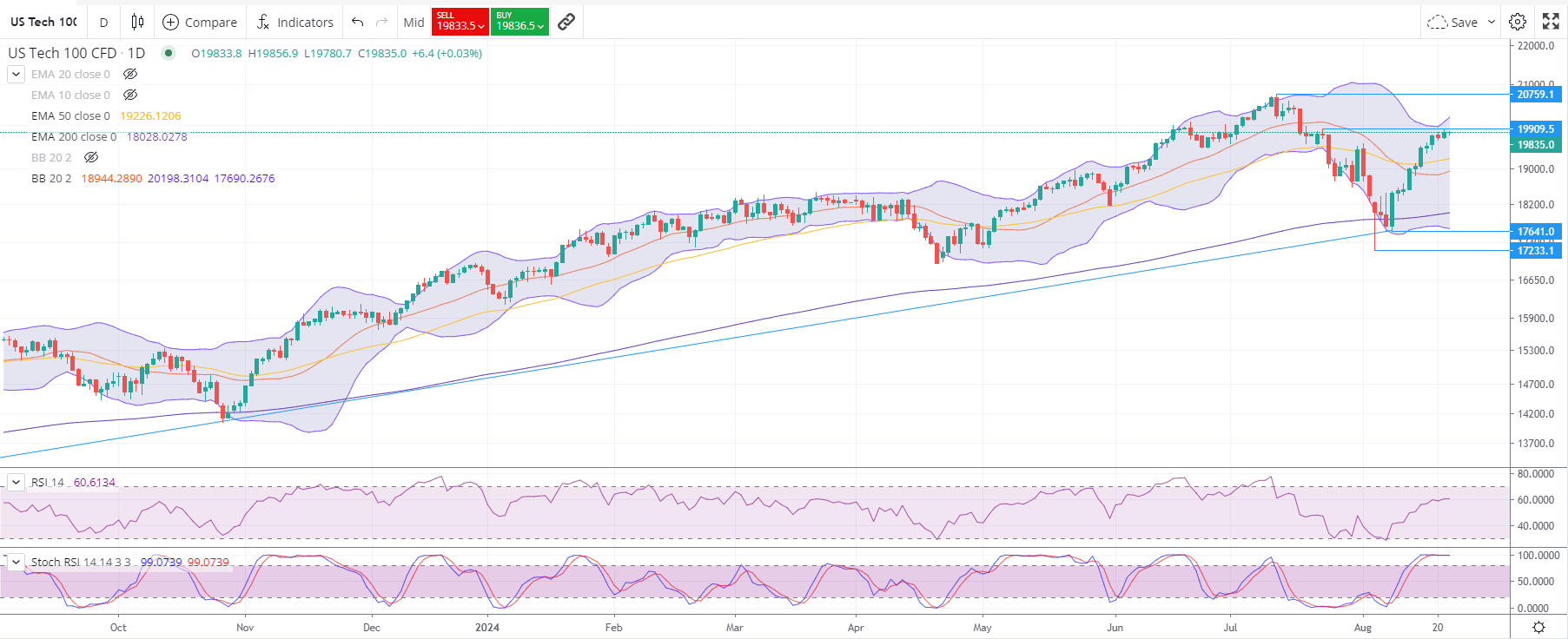1568x639 pixels.
Task: Click RSI value 60.6134
Action: [95, 482]
